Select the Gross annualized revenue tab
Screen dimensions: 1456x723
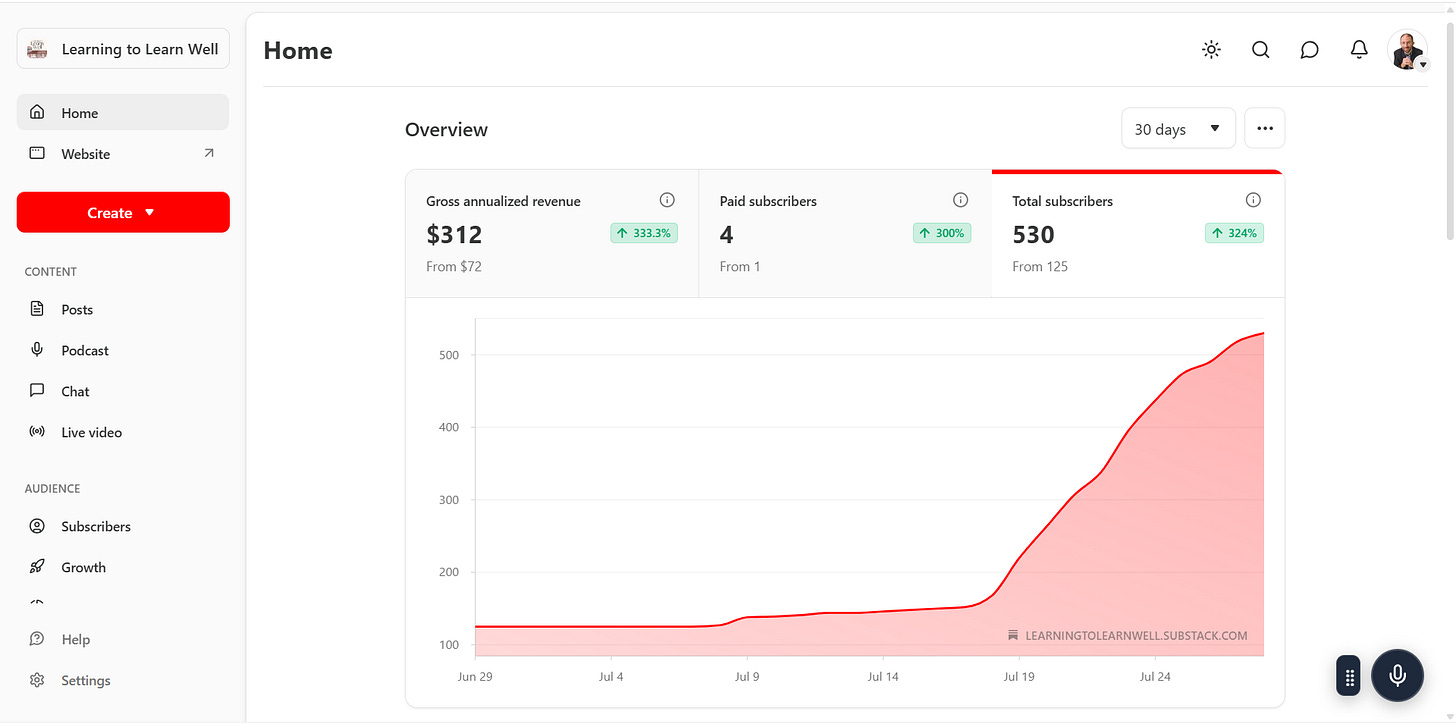(x=552, y=234)
